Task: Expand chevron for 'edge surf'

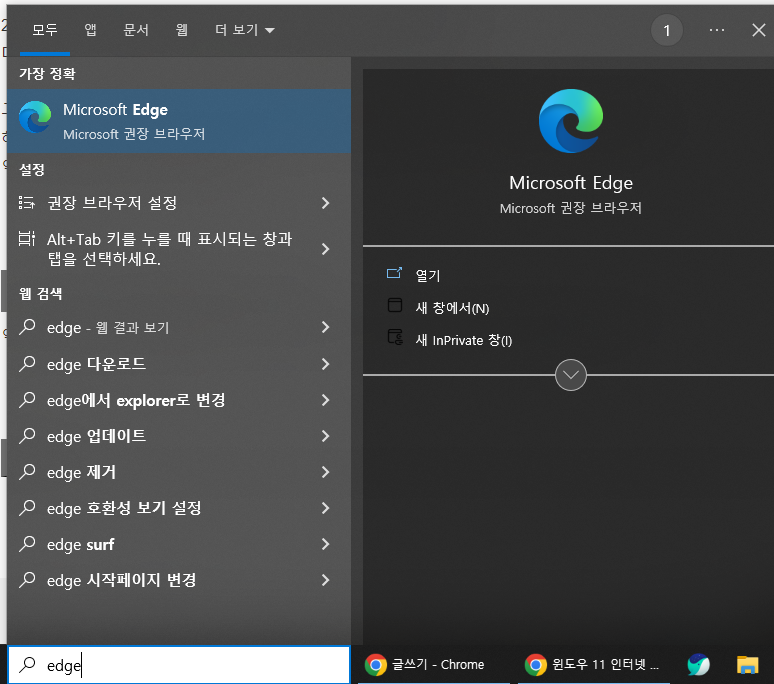Action: coord(325,544)
